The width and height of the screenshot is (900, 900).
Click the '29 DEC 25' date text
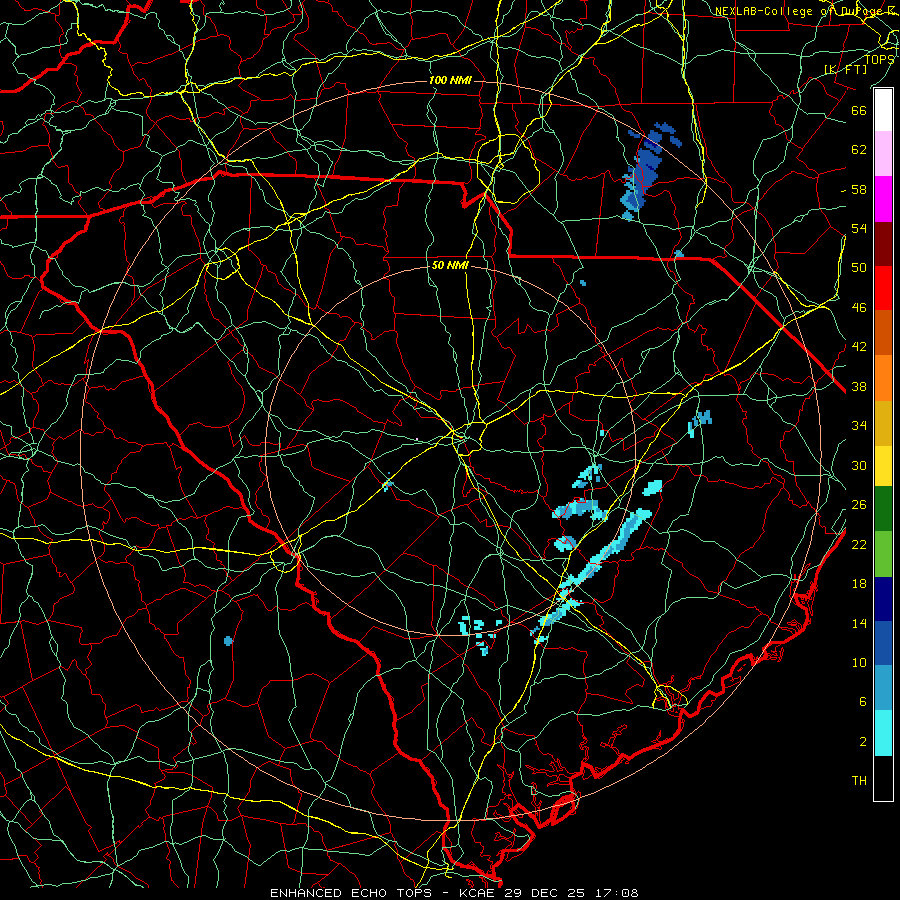pos(544,893)
